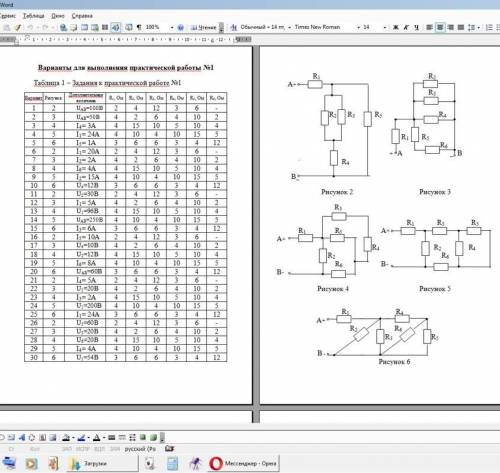The image size is (500, 473).
Task: Open Fill Color dropdown arrow
Action: (x=73, y=437)
